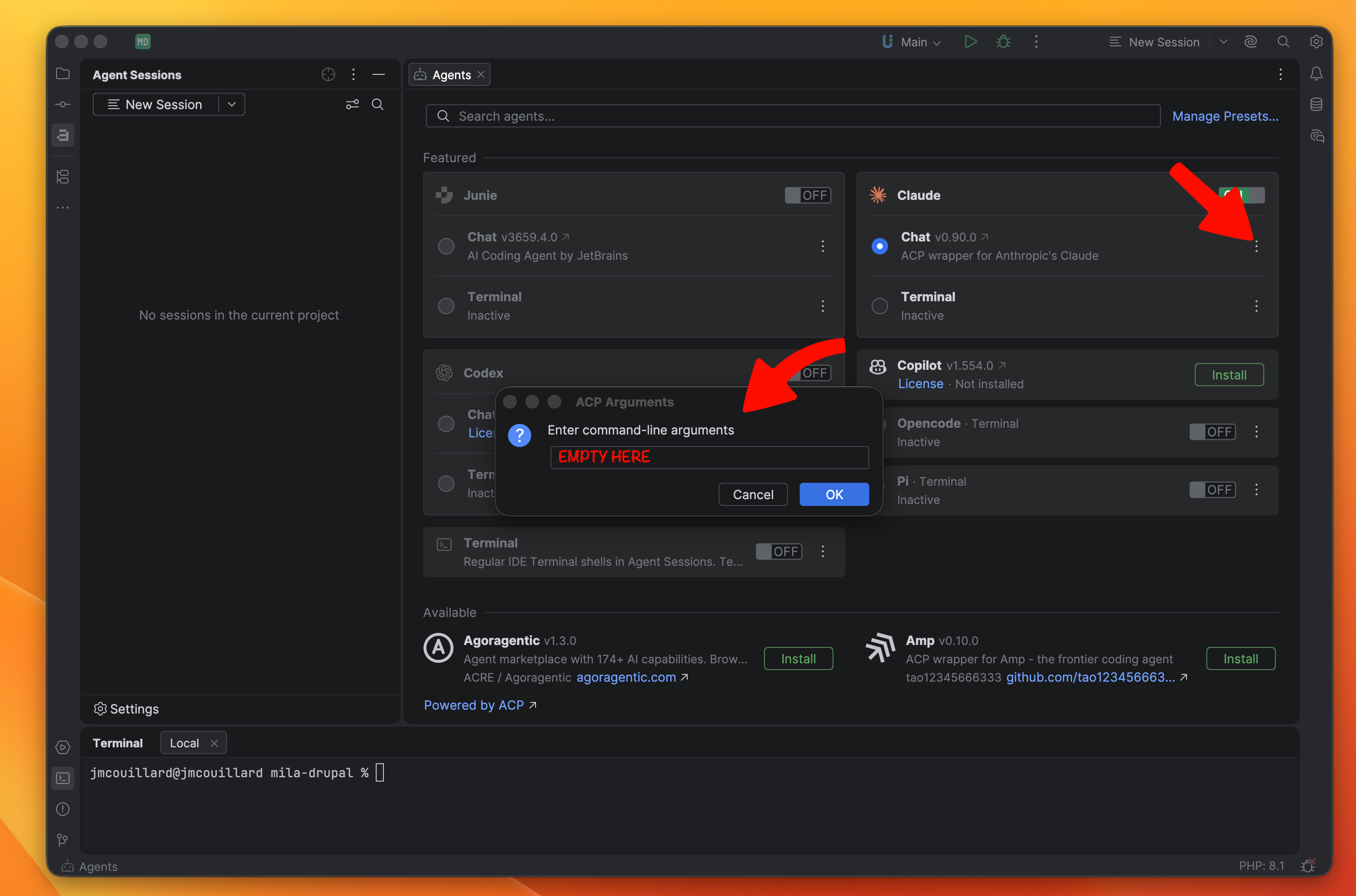The height and width of the screenshot is (896, 1356).
Task: Click the locate crosshair icon in Agent Sessions
Action: pyautogui.click(x=328, y=74)
